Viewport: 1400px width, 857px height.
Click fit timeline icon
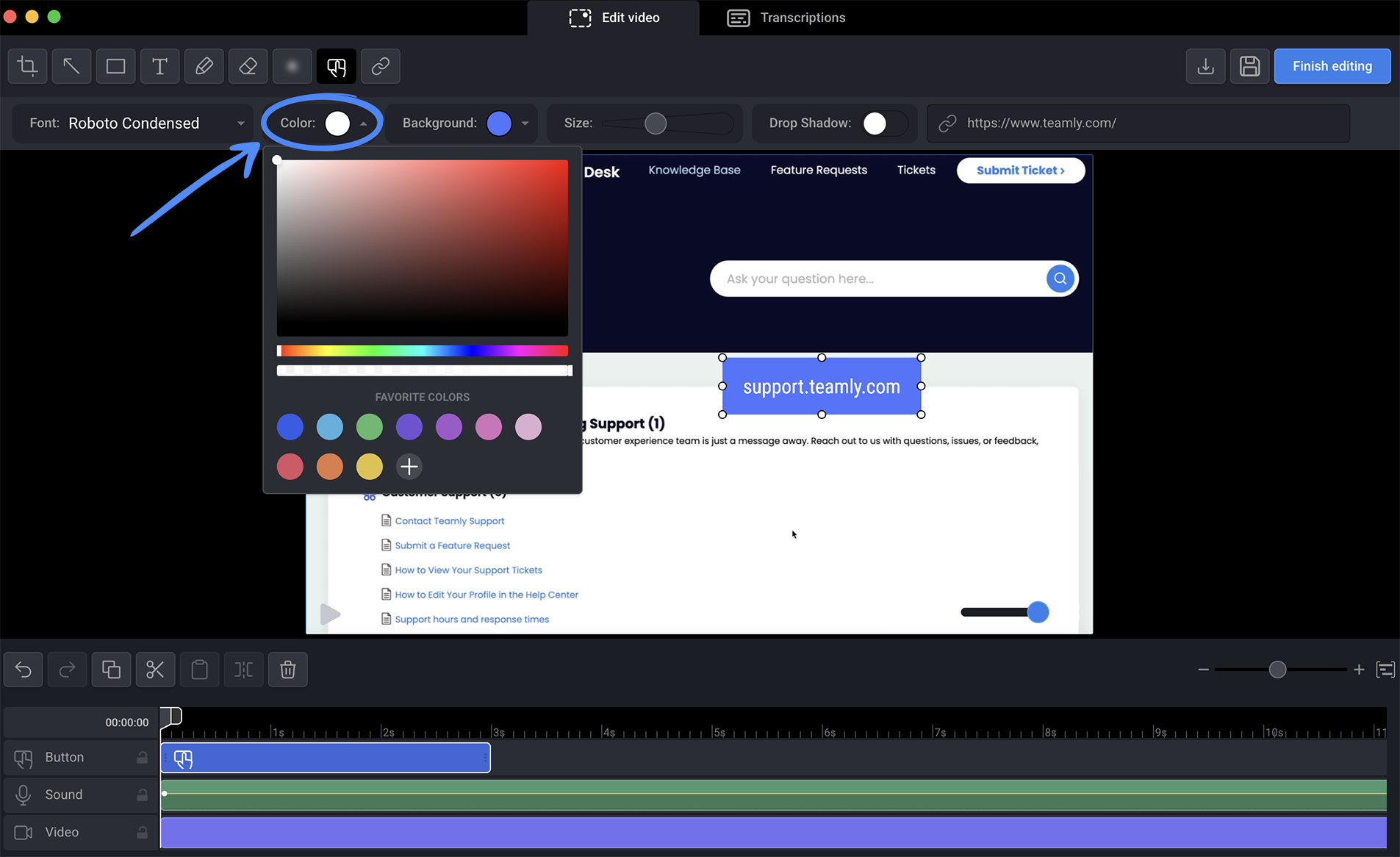(x=1385, y=670)
